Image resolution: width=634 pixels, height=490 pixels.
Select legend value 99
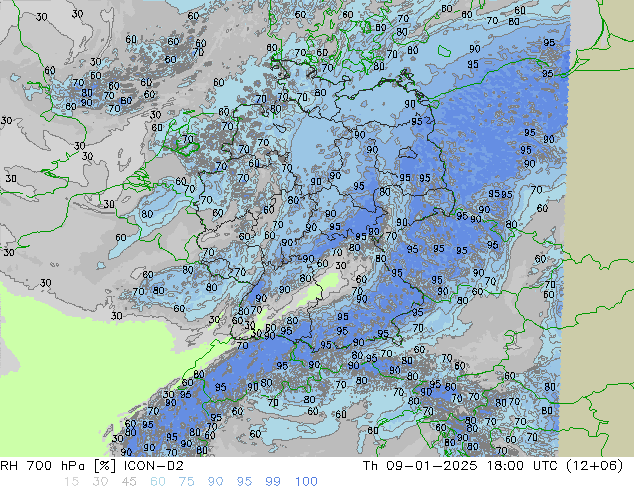(x=273, y=482)
